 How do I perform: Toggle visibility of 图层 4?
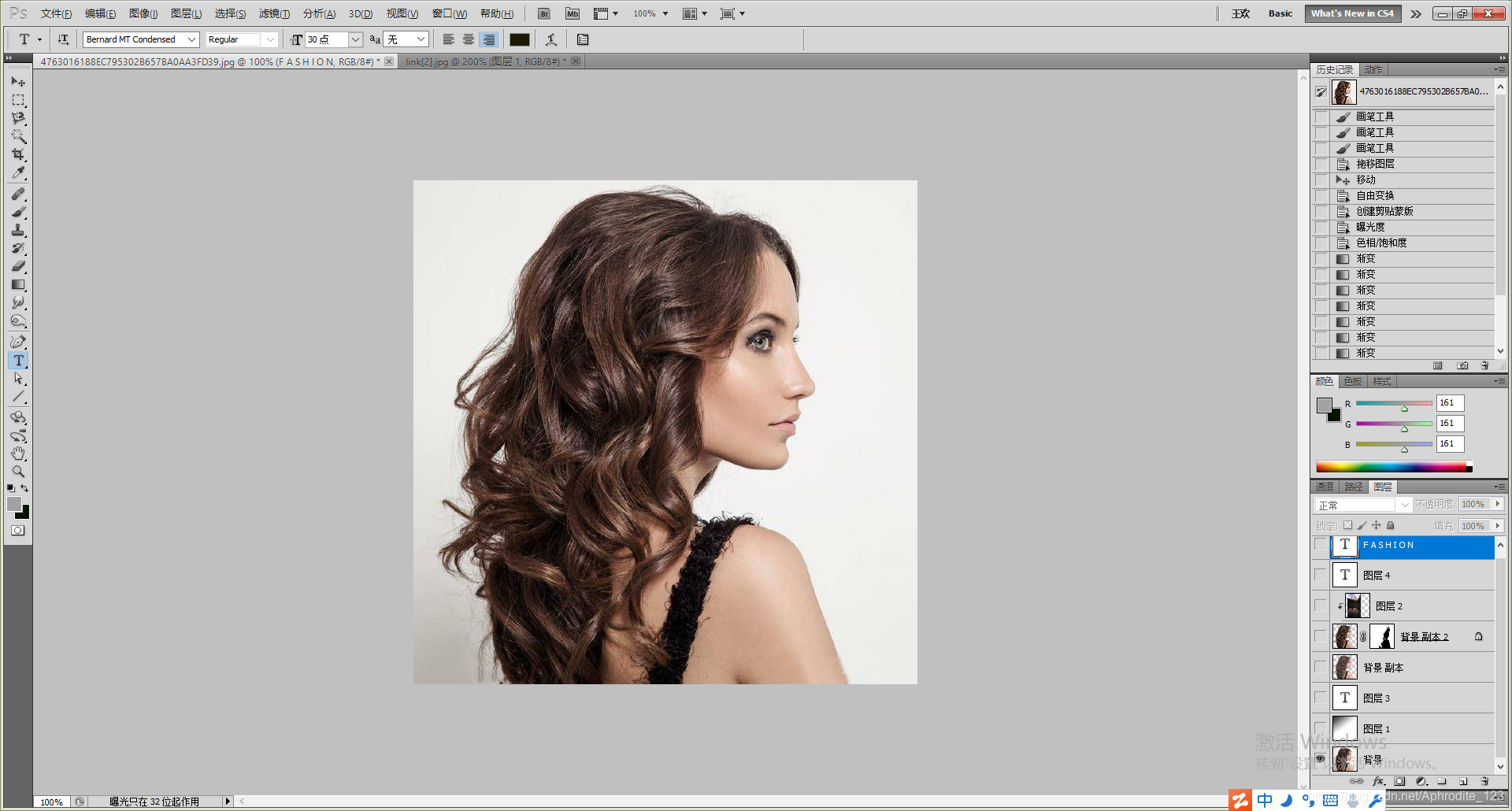1321,575
